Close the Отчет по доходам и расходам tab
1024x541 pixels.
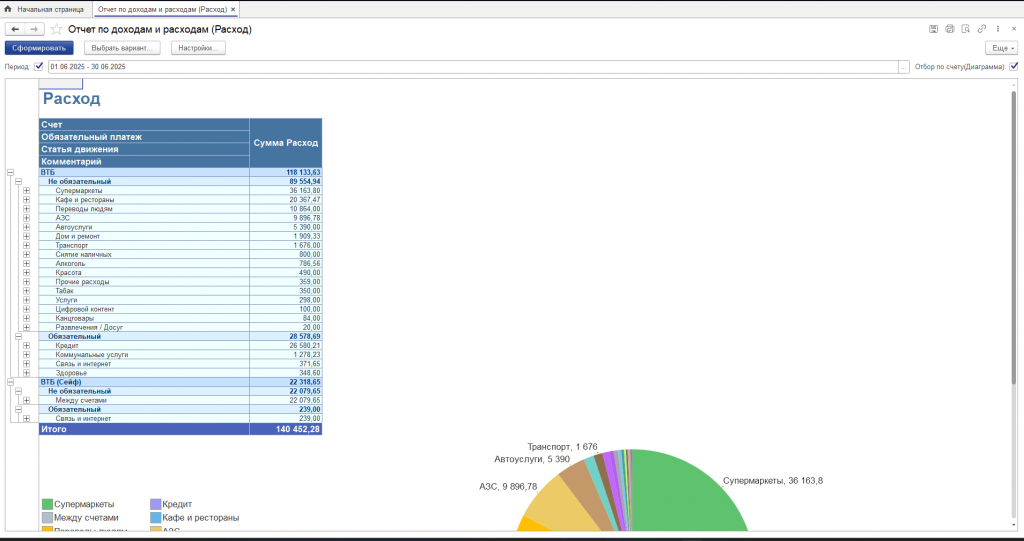click(x=233, y=9)
